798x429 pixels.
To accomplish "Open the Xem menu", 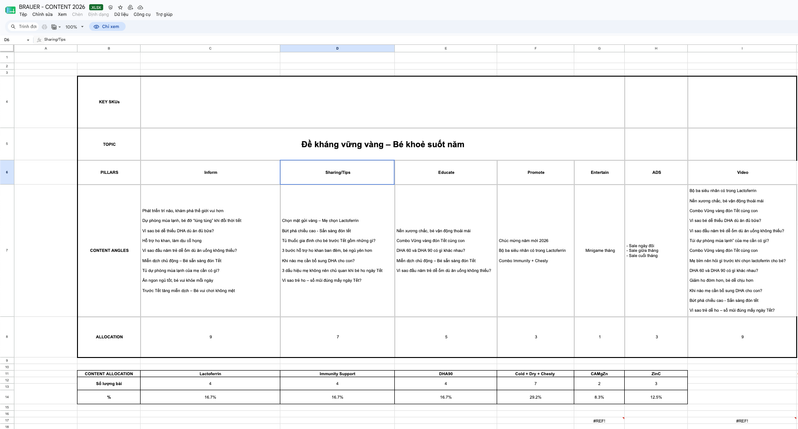I will [x=62, y=14].
